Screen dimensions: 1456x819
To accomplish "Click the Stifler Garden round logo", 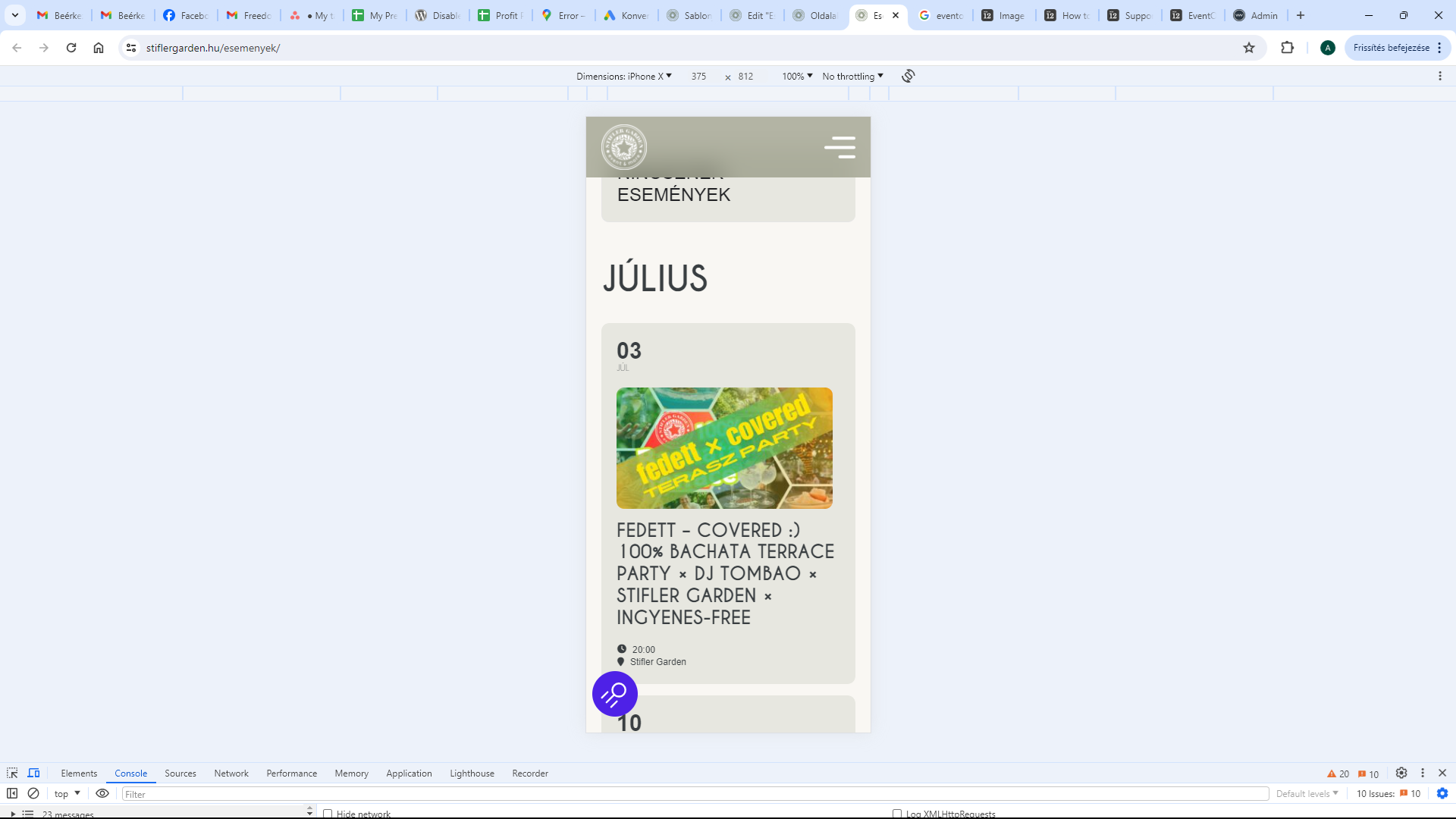I will 624,147.
